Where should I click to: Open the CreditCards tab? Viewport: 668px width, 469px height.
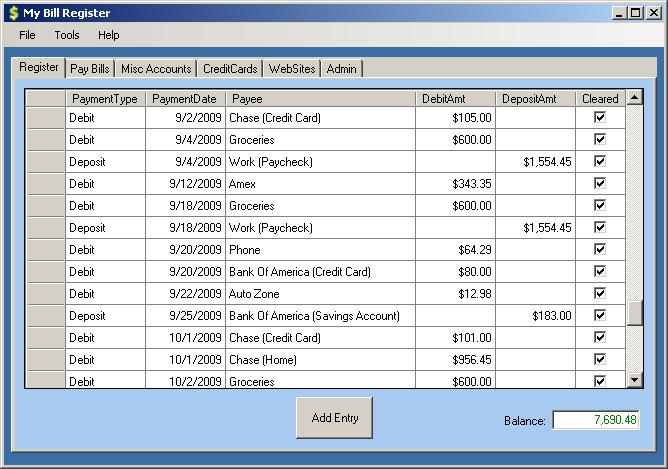click(x=230, y=69)
